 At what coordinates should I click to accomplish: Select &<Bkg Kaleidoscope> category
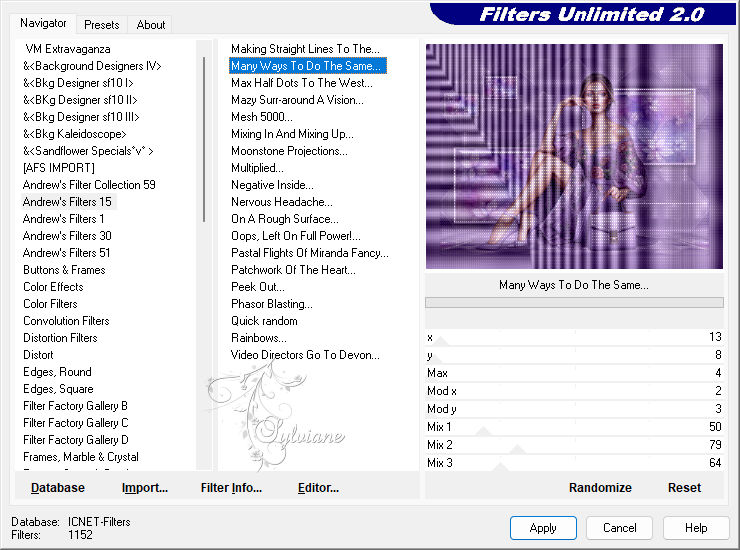(75, 134)
